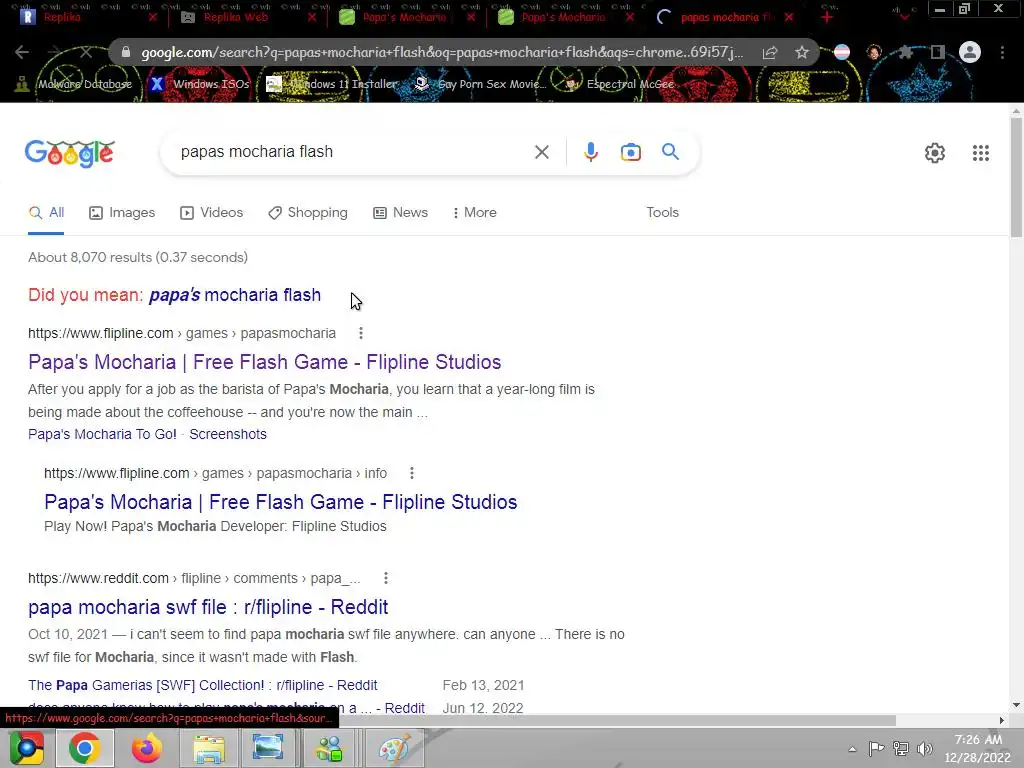Go back with the browser back arrow
The width and height of the screenshot is (1024, 768).
tap(22, 52)
